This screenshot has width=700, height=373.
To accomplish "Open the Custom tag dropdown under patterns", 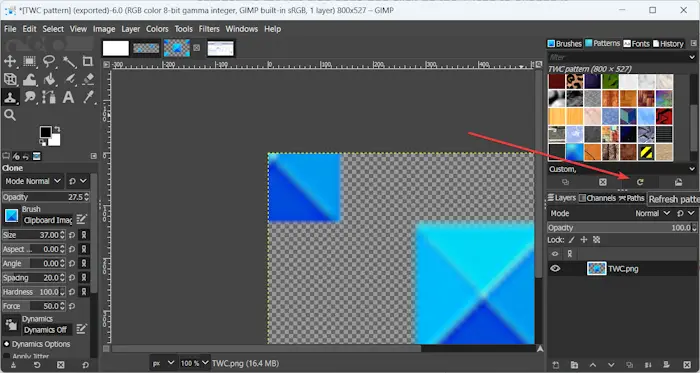I will click(x=622, y=169).
